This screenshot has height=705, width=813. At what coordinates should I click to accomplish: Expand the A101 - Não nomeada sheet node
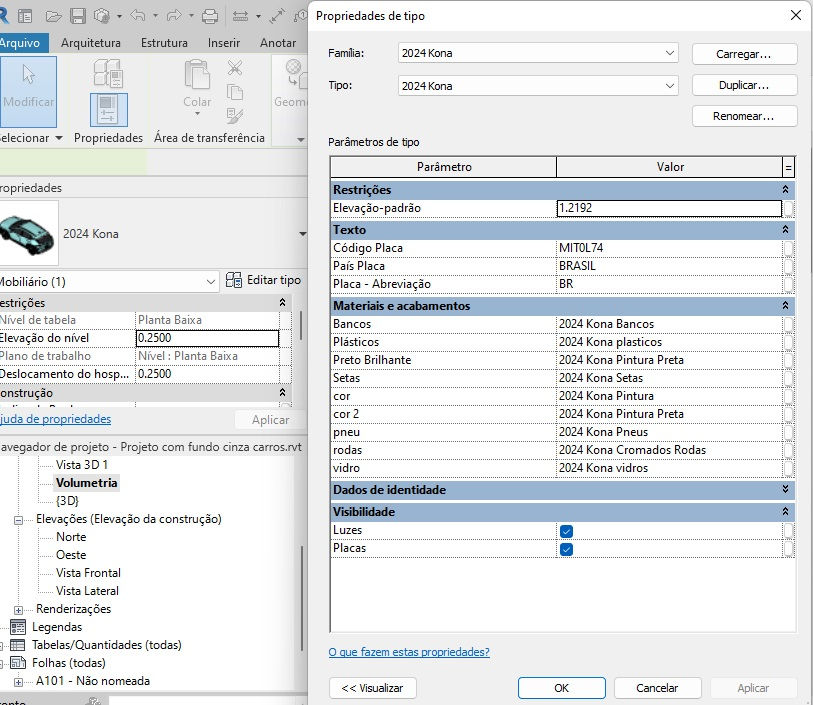tap(18, 682)
